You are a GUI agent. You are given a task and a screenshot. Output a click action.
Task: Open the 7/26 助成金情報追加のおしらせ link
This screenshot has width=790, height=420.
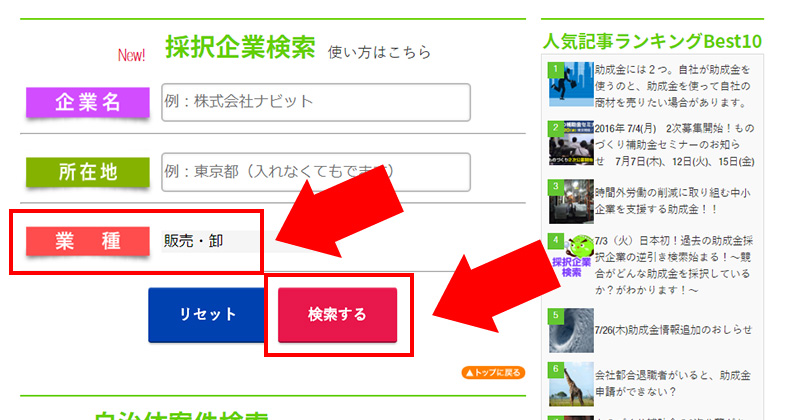(671, 330)
